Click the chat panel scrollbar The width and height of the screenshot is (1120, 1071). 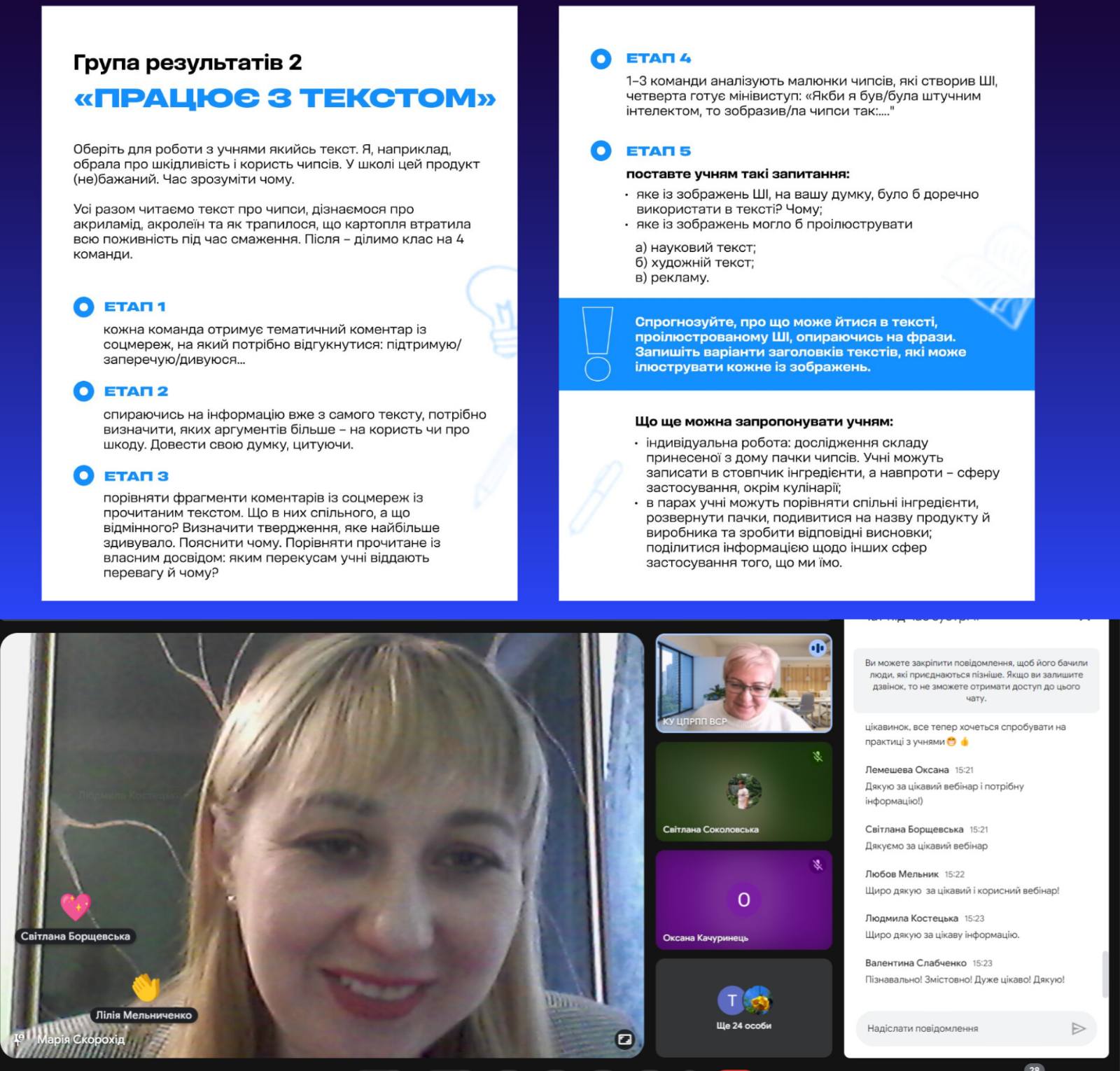point(1105,974)
